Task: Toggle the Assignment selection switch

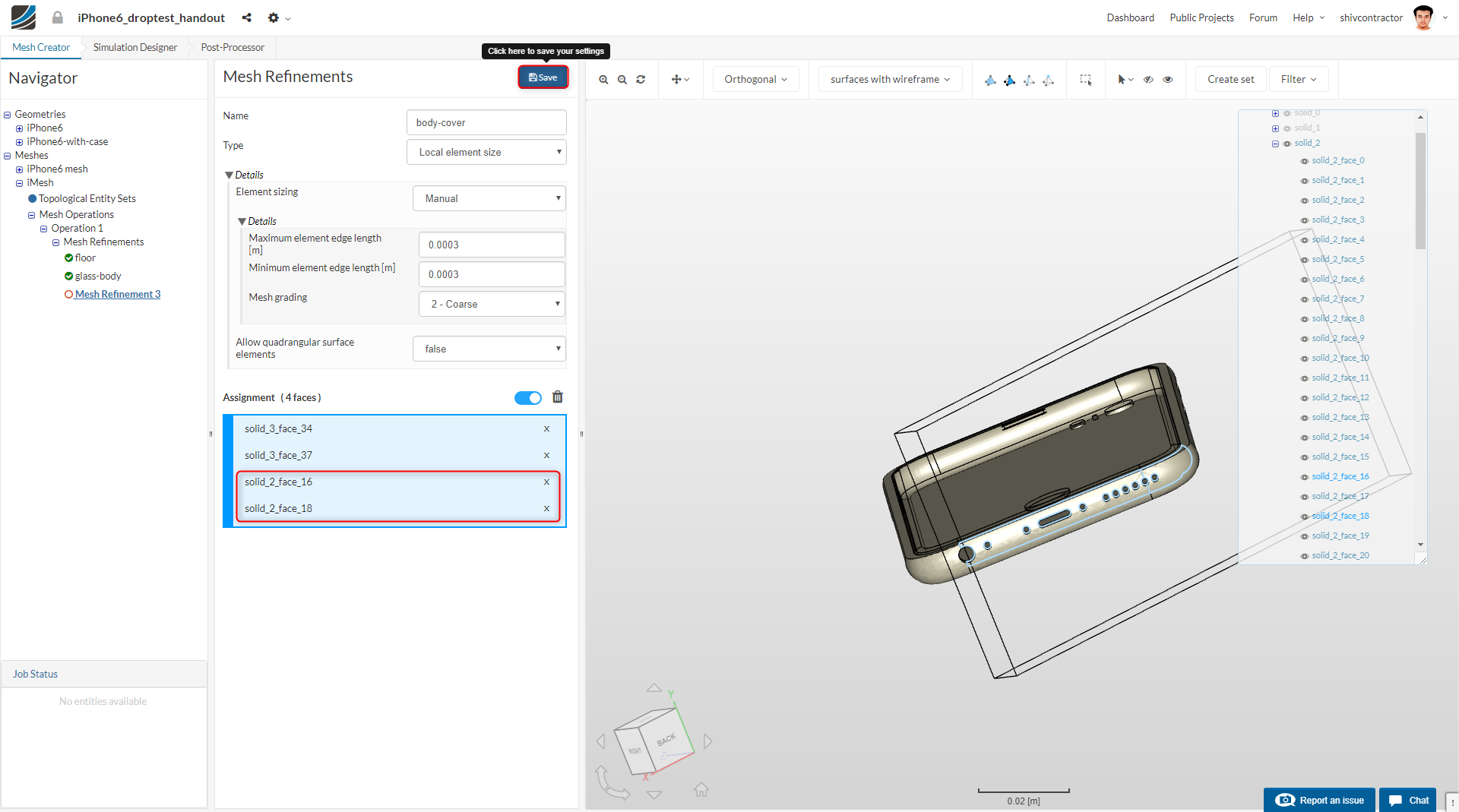Action: pyautogui.click(x=527, y=398)
